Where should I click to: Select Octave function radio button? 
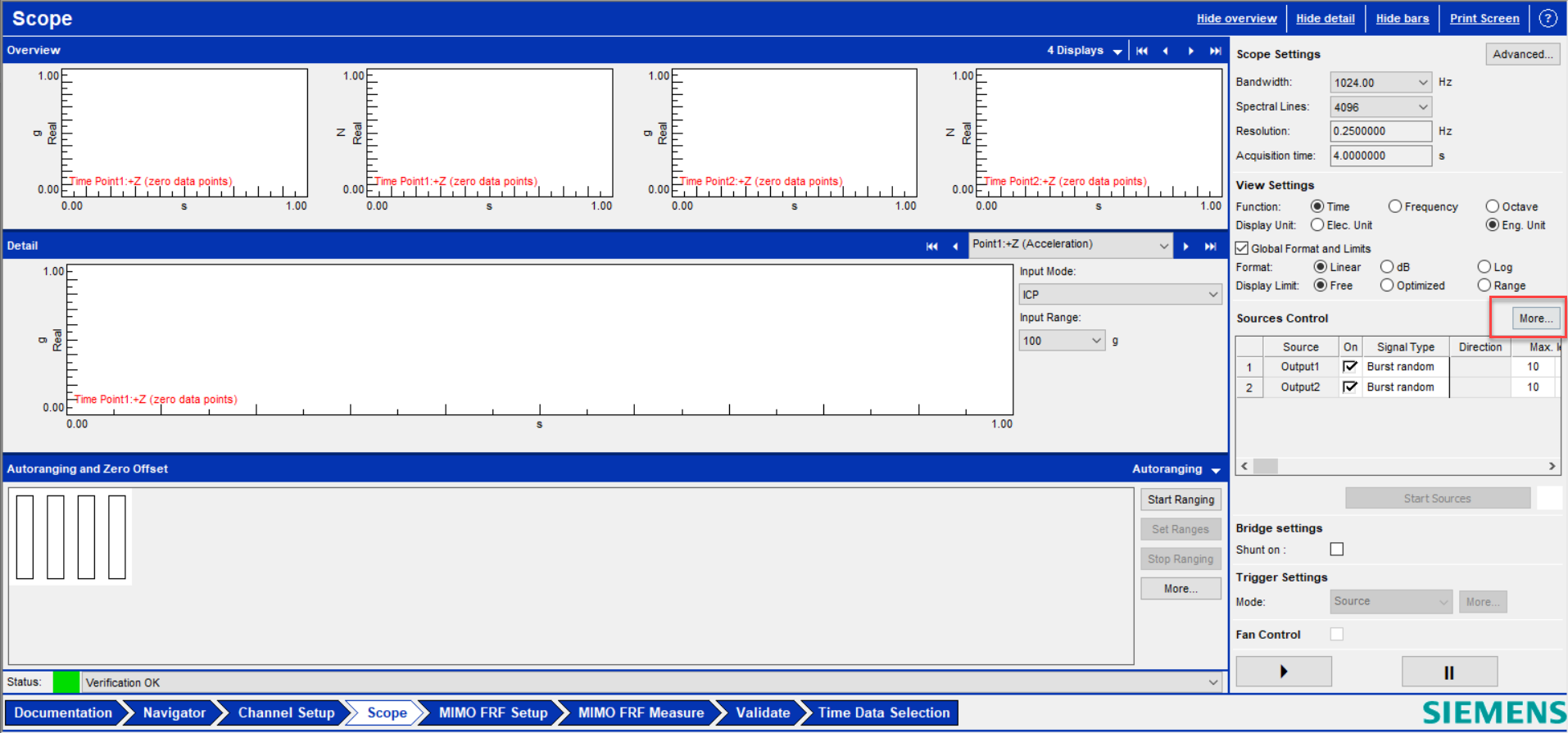pyautogui.click(x=1493, y=206)
